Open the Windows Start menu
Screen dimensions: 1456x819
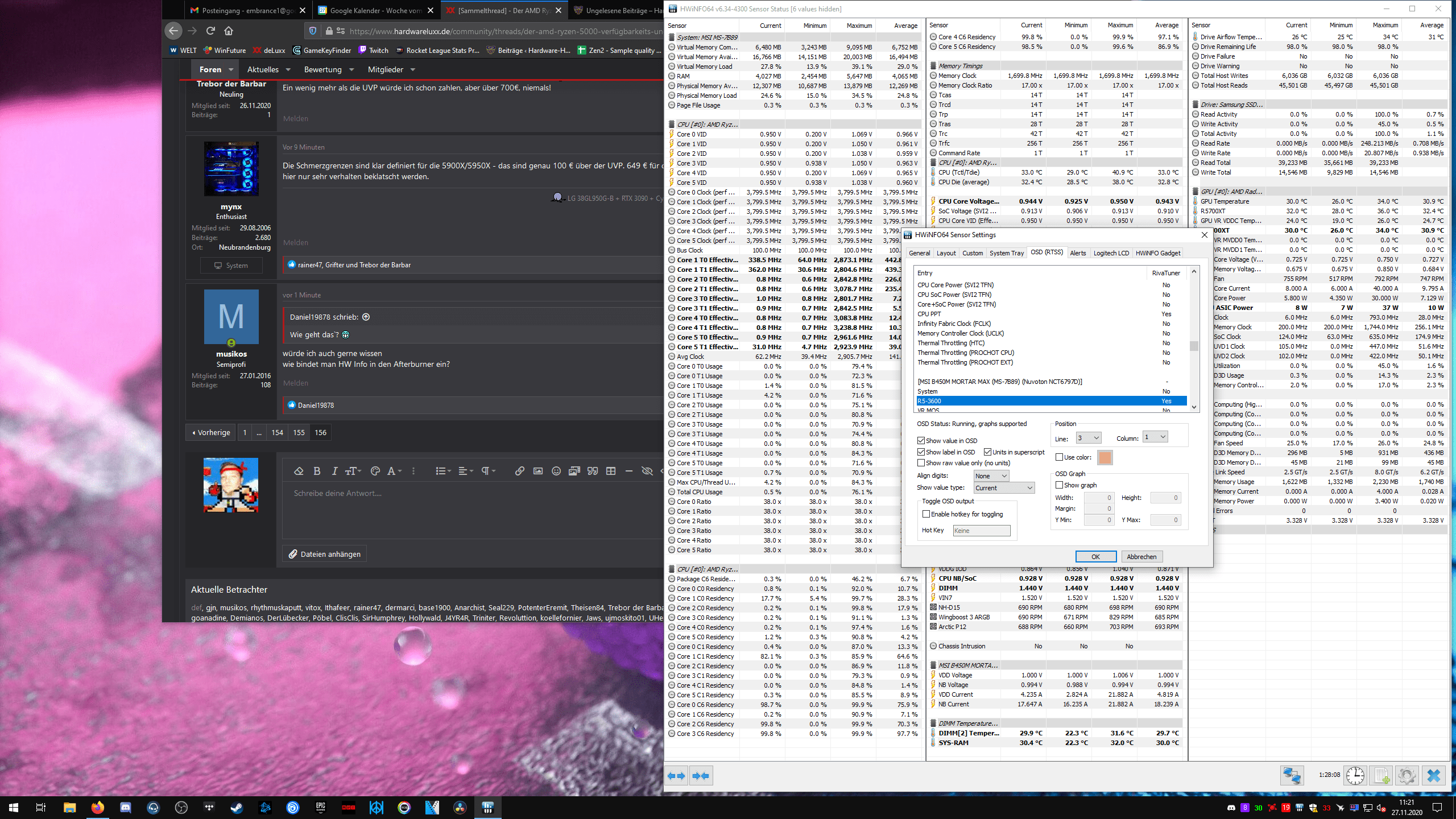[14, 807]
